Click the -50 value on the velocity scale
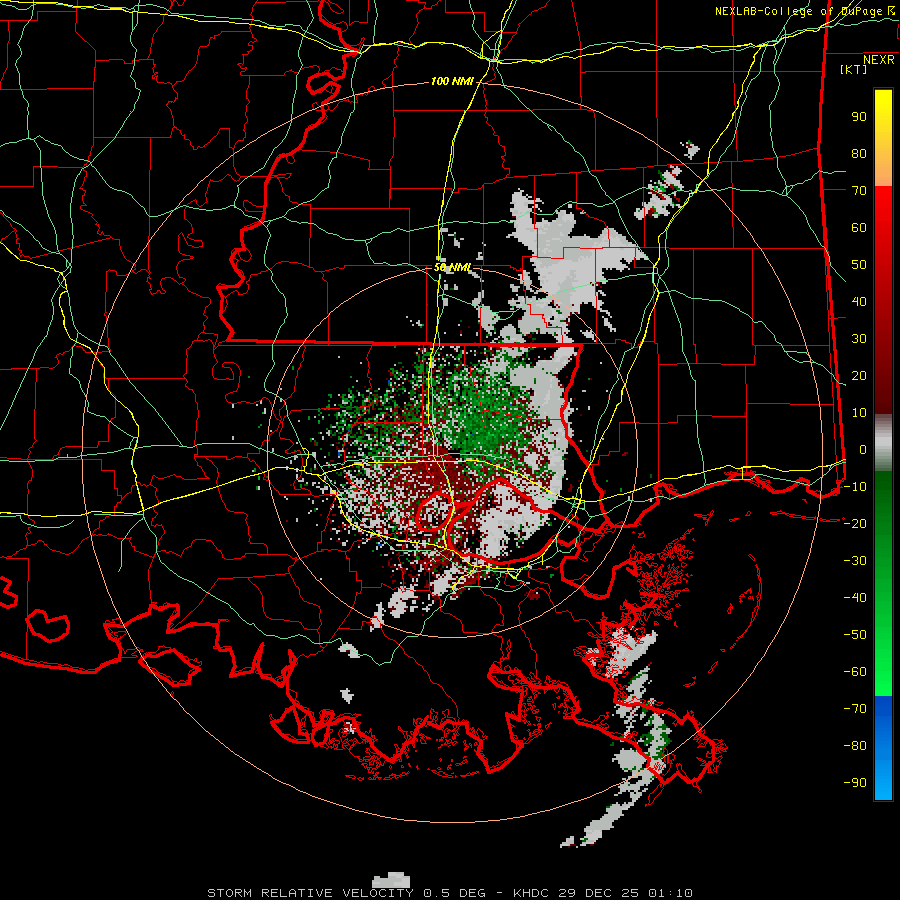 click(855, 635)
